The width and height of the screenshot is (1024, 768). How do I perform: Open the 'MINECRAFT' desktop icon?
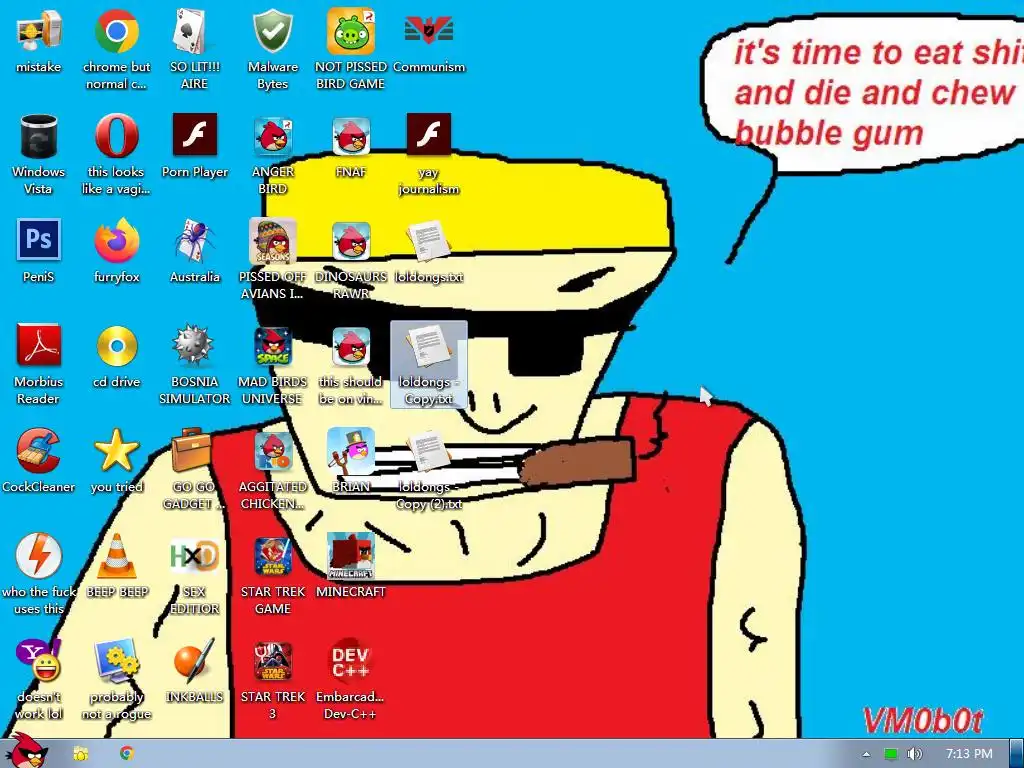coord(351,556)
